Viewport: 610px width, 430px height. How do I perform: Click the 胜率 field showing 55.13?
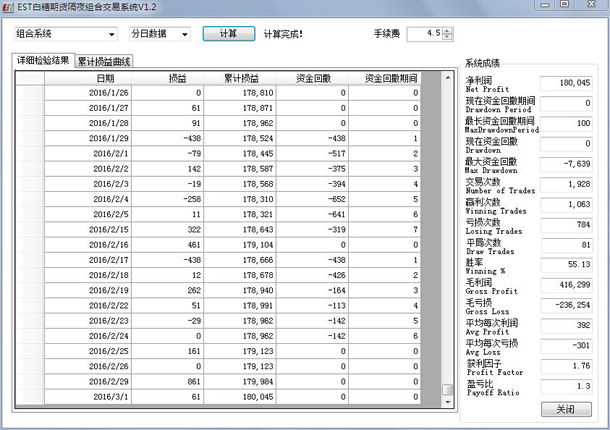[x=566, y=265]
